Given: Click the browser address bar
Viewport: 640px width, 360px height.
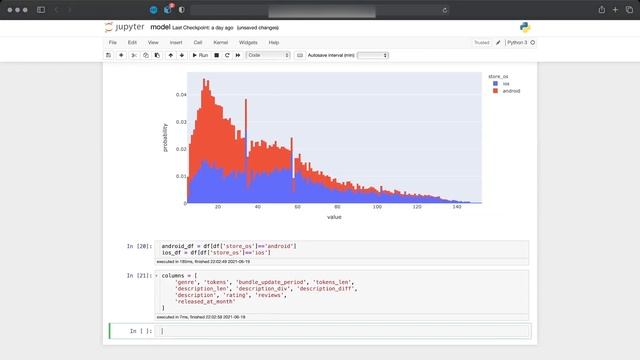Looking at the screenshot, I should [x=320, y=10].
